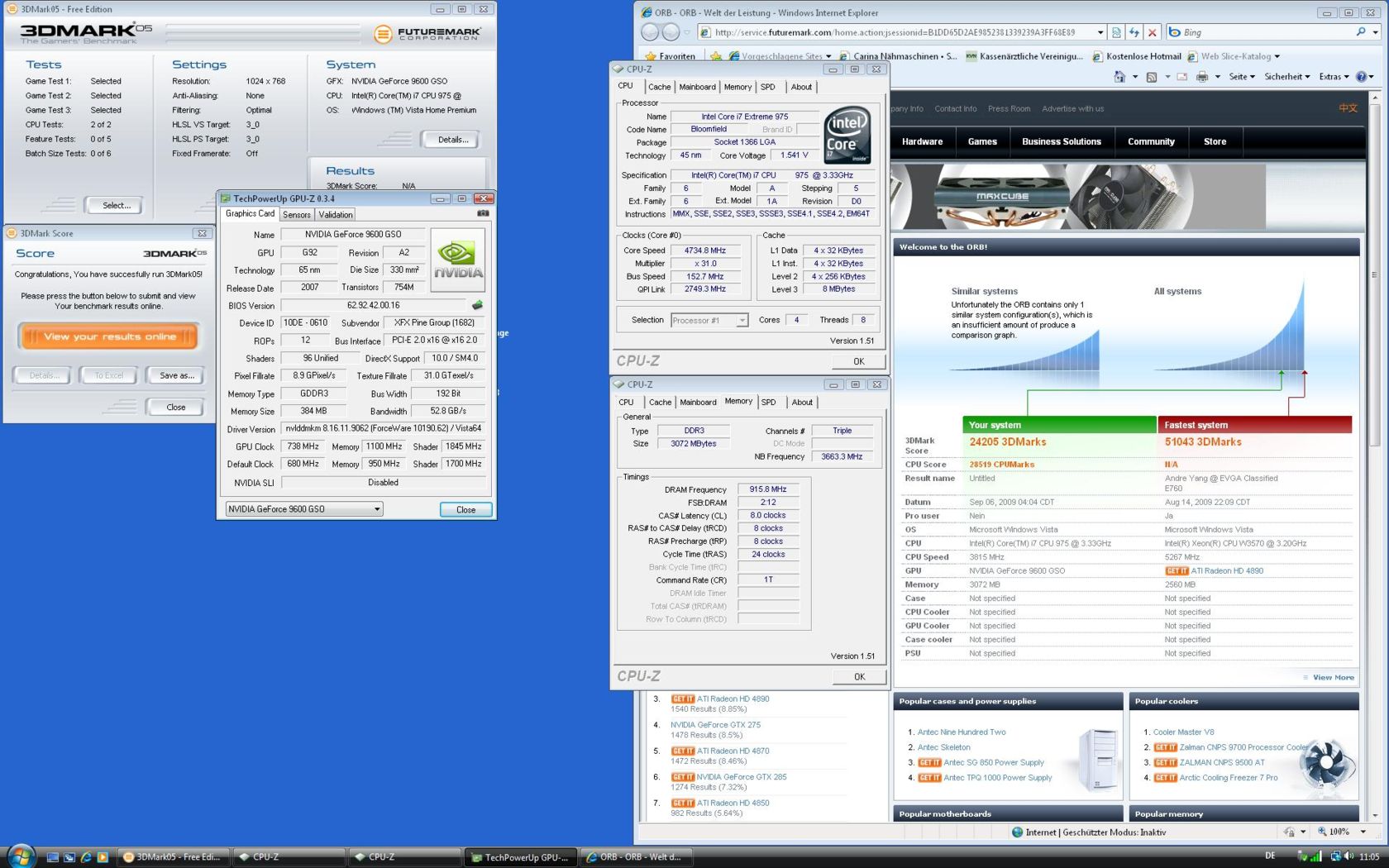The width and height of the screenshot is (1389, 868).
Task: Launch Windows Media Player from quick launch
Action: click(x=103, y=857)
